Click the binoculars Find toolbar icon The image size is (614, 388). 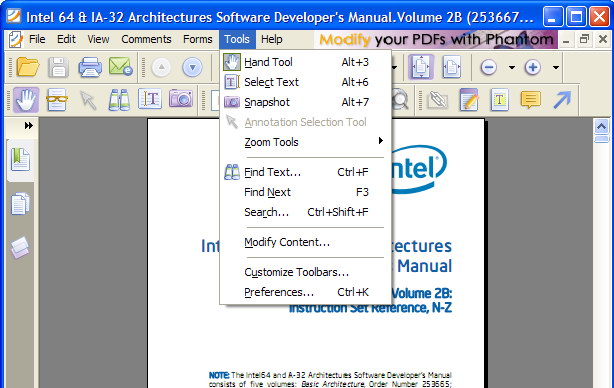pyautogui.click(x=119, y=100)
